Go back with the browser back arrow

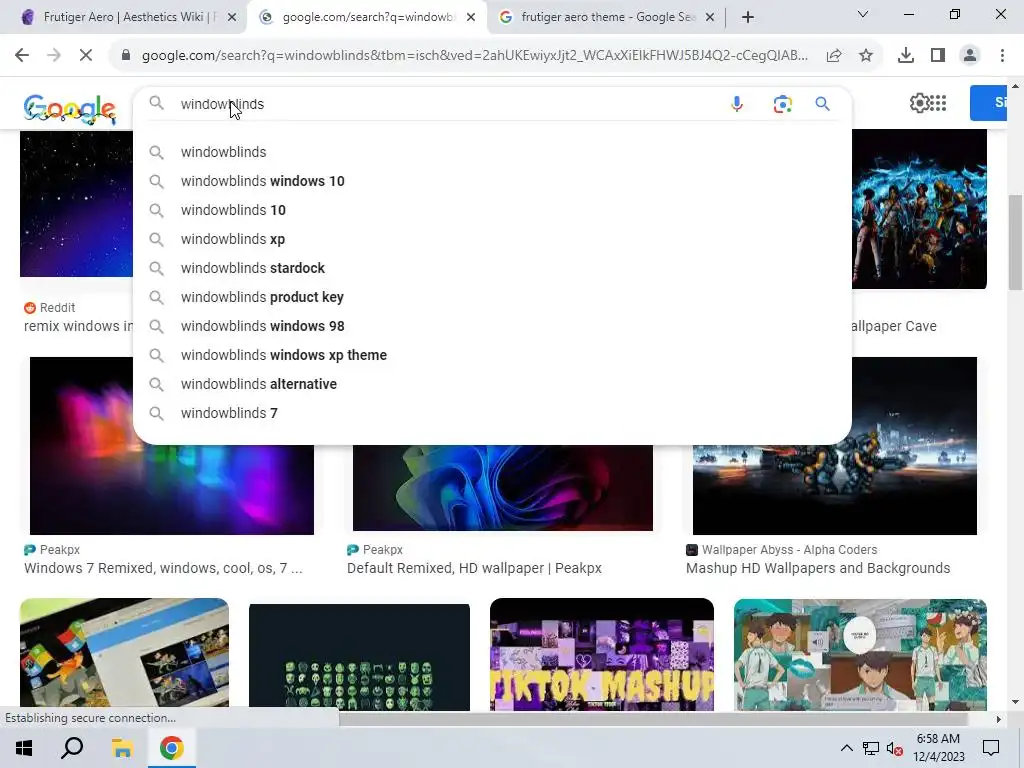point(22,56)
